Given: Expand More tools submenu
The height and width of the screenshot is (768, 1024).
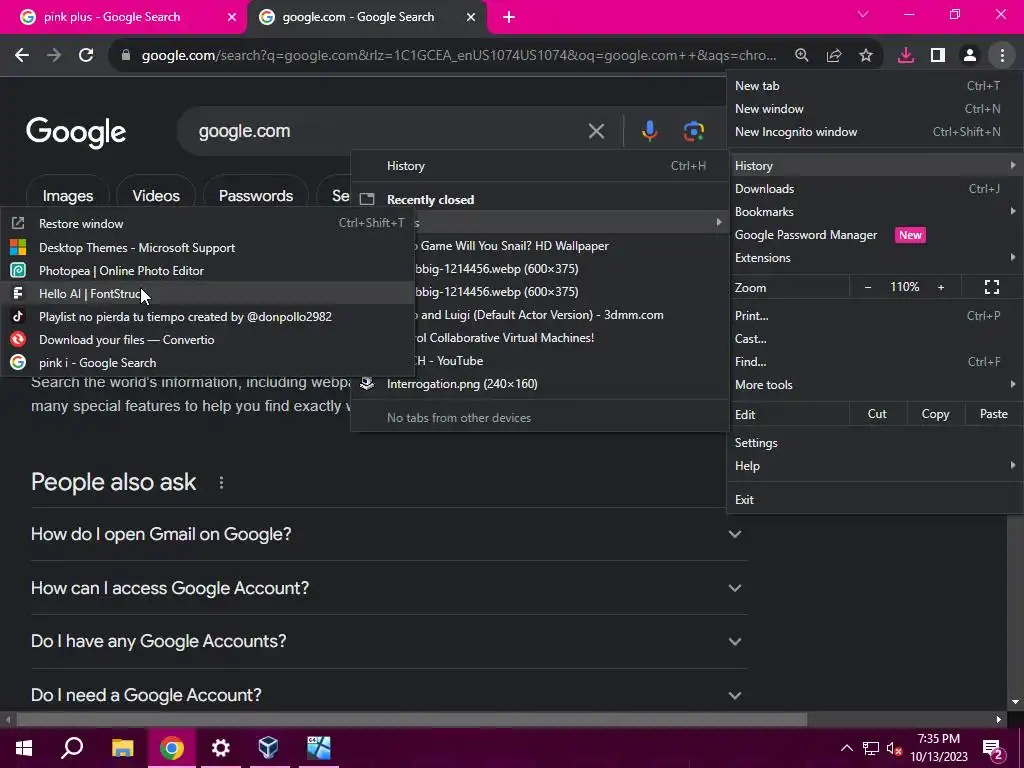Looking at the screenshot, I should [875, 385].
